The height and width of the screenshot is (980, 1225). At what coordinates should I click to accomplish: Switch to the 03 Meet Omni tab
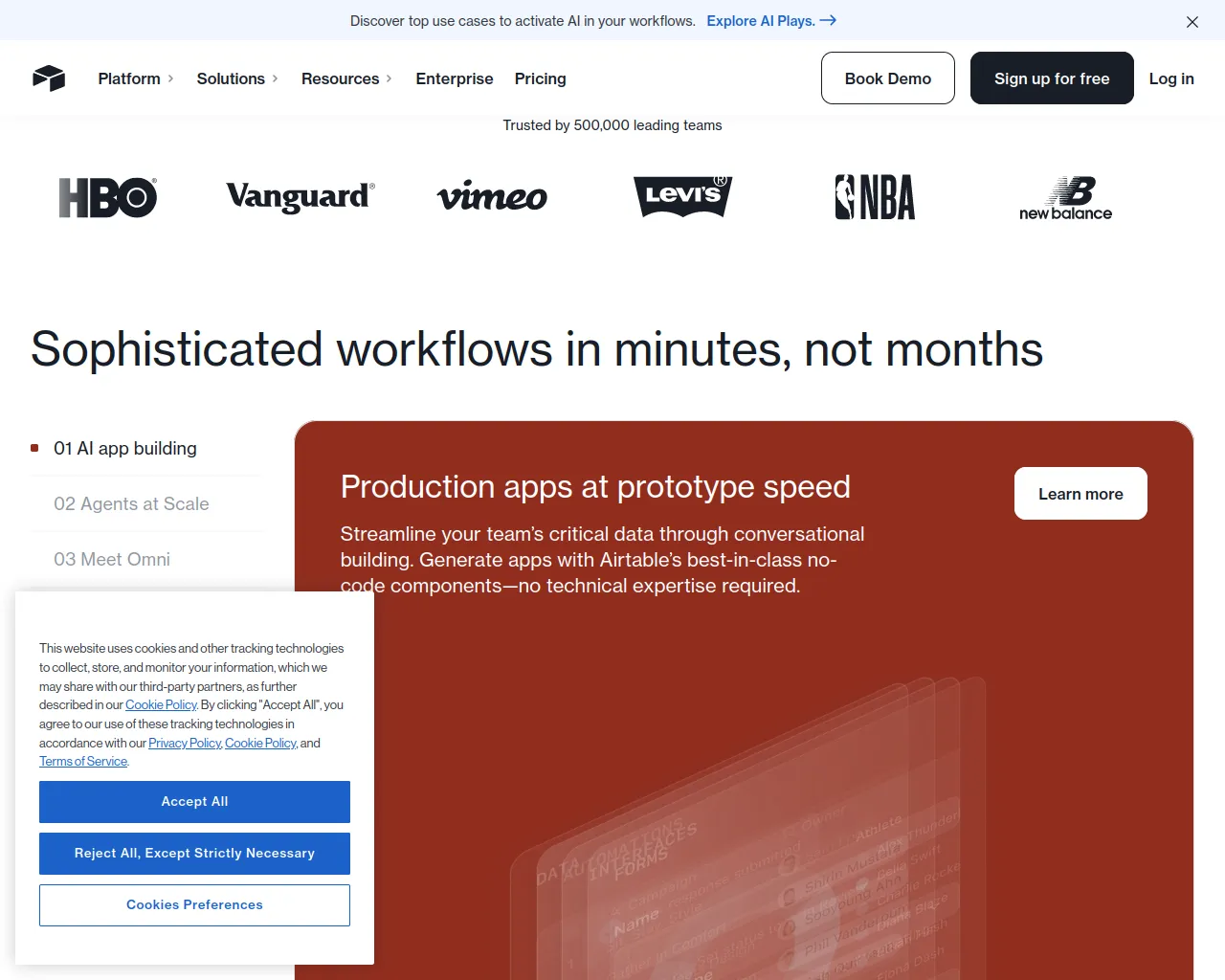[112, 559]
